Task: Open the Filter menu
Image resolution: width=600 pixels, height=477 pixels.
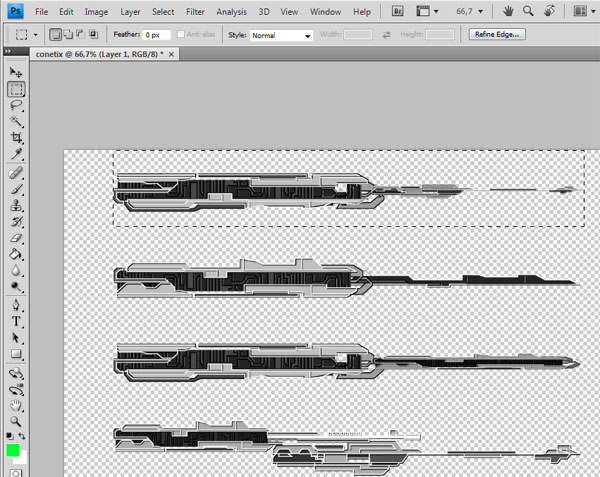Action: (195, 12)
